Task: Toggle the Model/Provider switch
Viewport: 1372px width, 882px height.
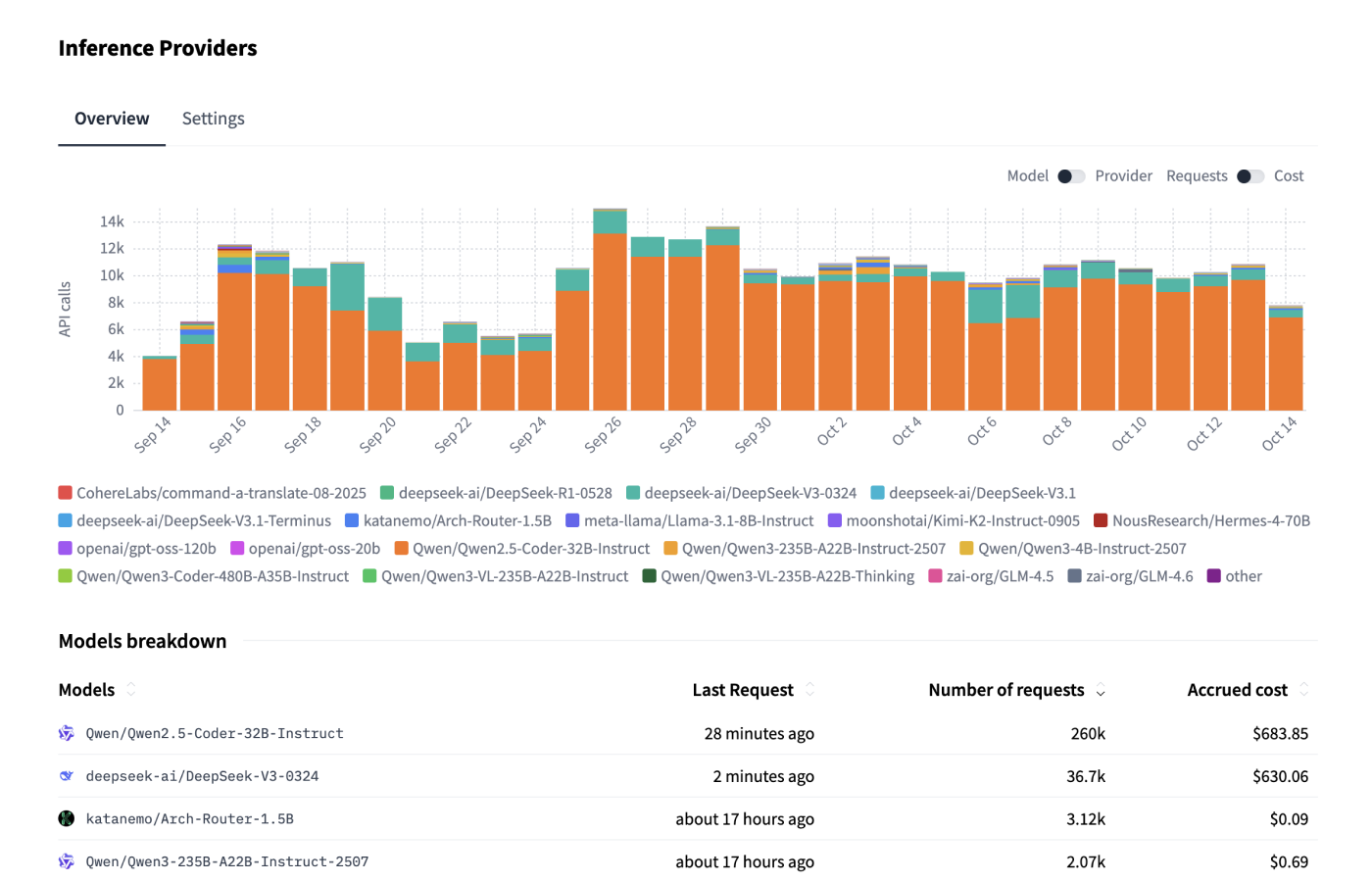Action: click(1071, 176)
